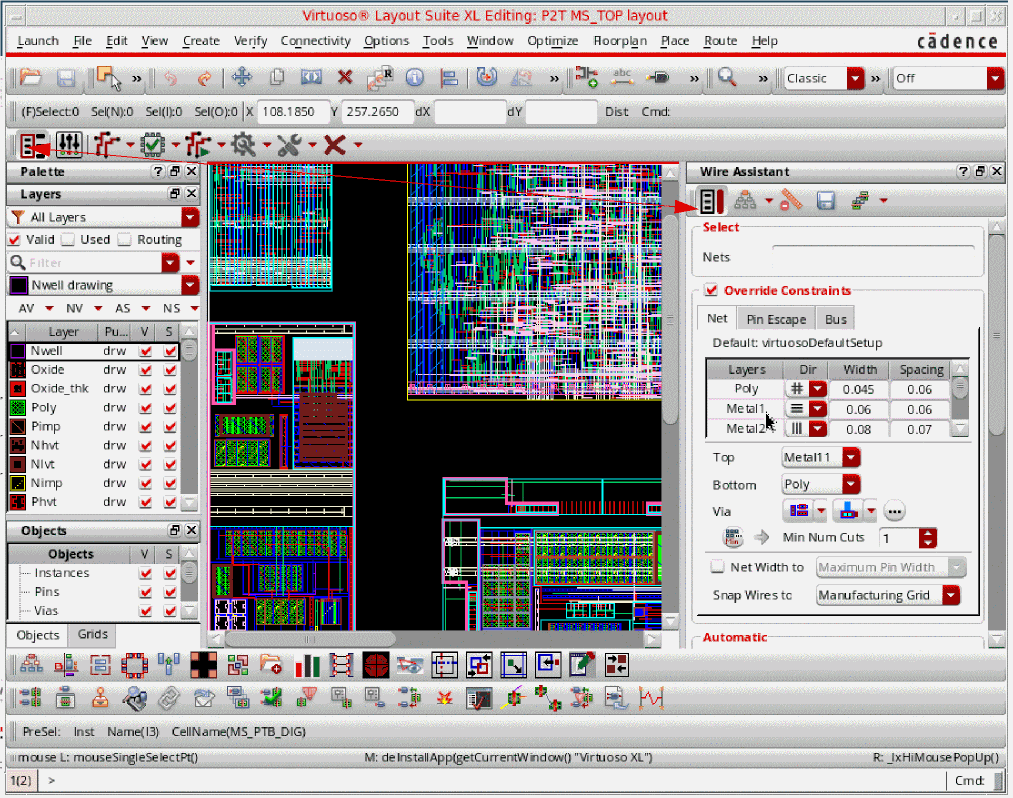Click the black cross pad icon in bottom toolbar

pos(204,665)
